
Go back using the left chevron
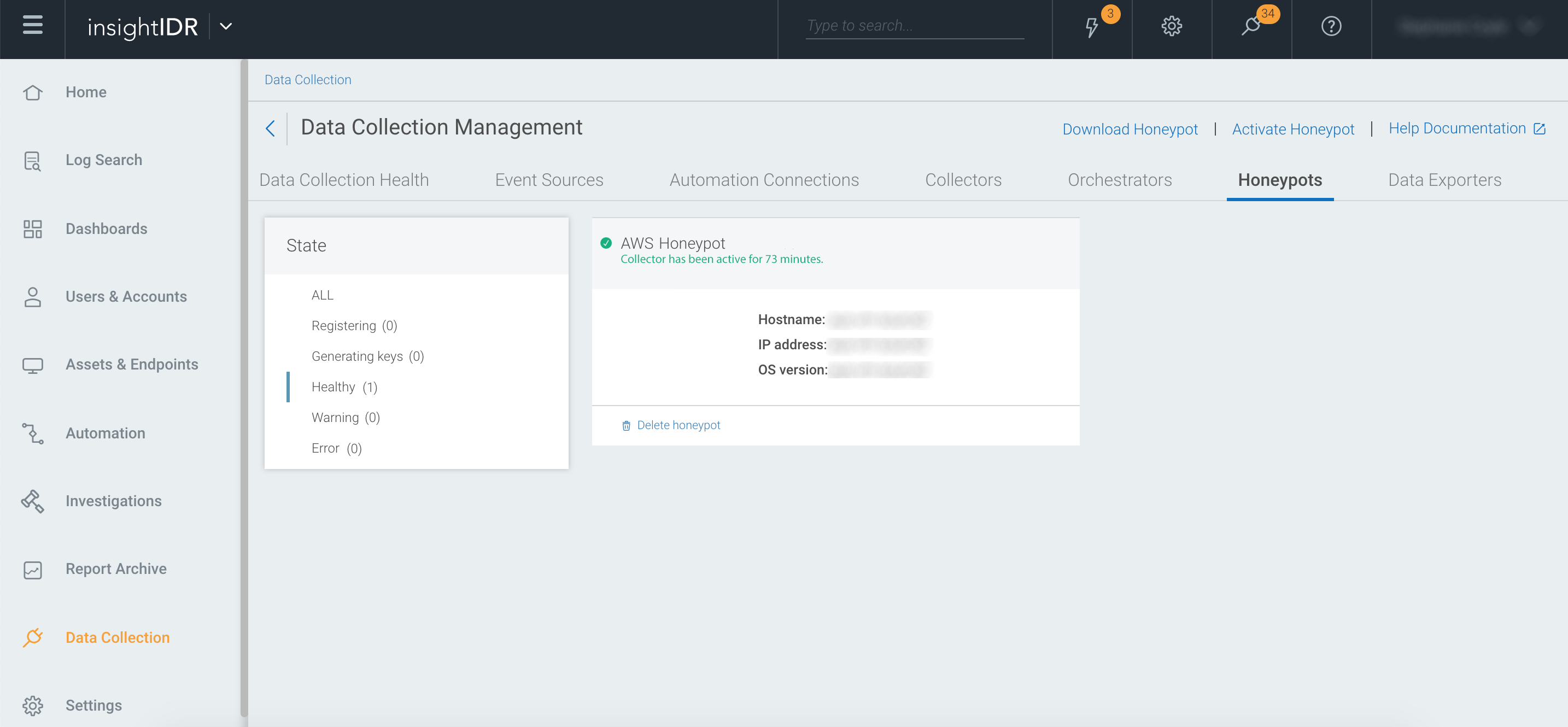coord(271,128)
